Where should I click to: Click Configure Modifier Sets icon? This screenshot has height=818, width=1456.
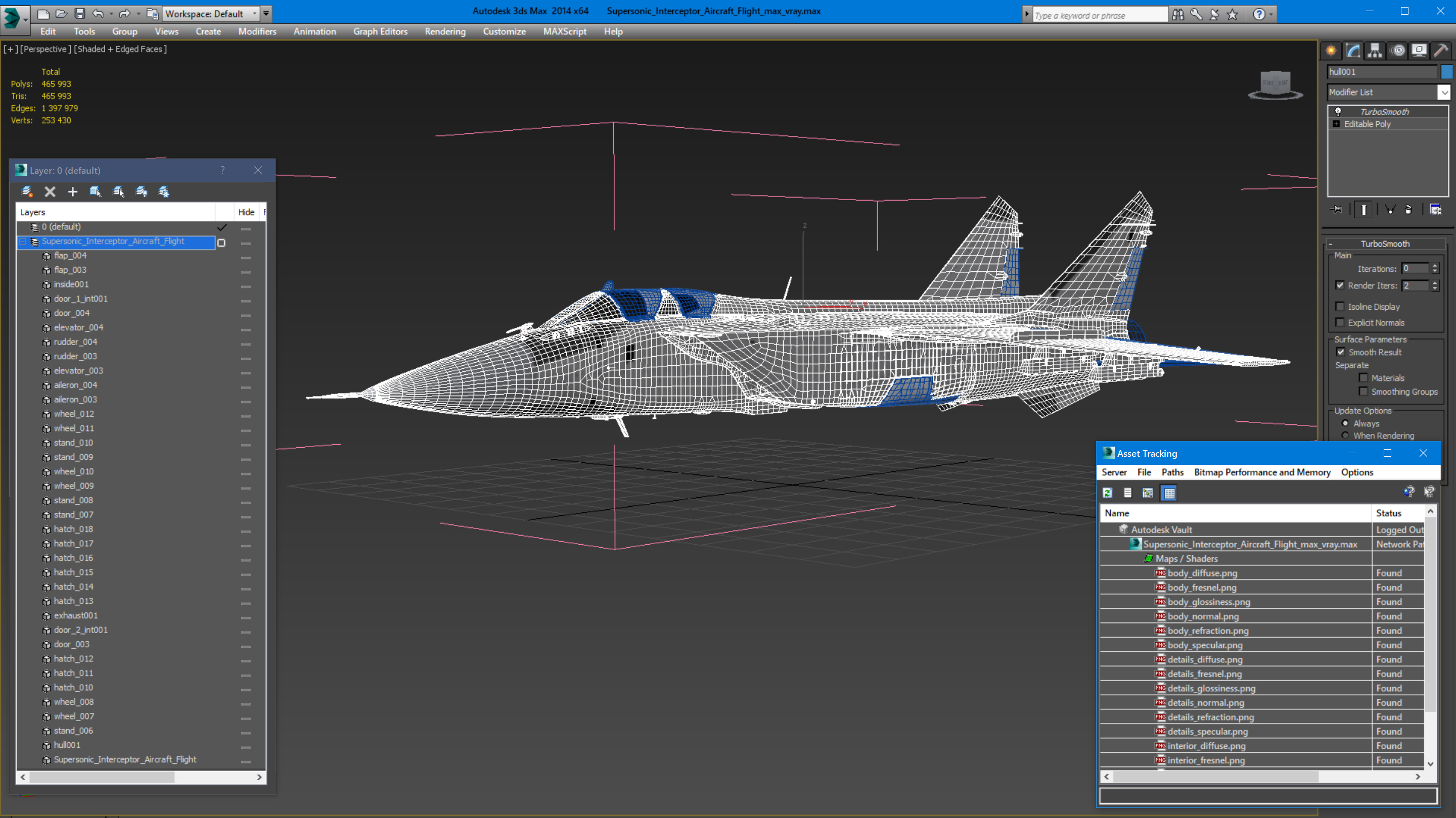1436,210
